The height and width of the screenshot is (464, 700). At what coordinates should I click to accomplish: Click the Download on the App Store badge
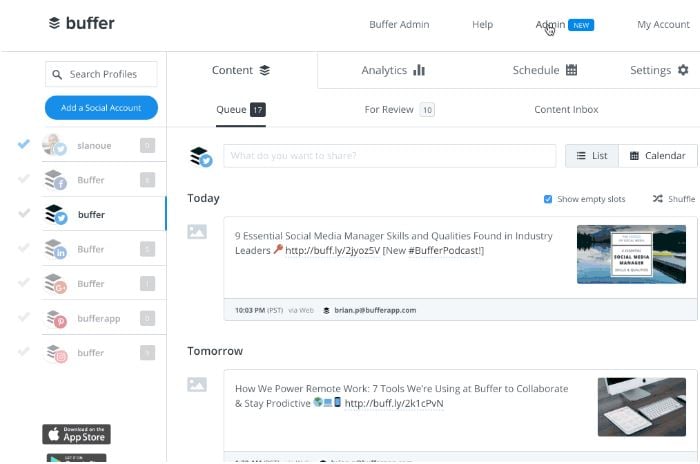coord(76,434)
